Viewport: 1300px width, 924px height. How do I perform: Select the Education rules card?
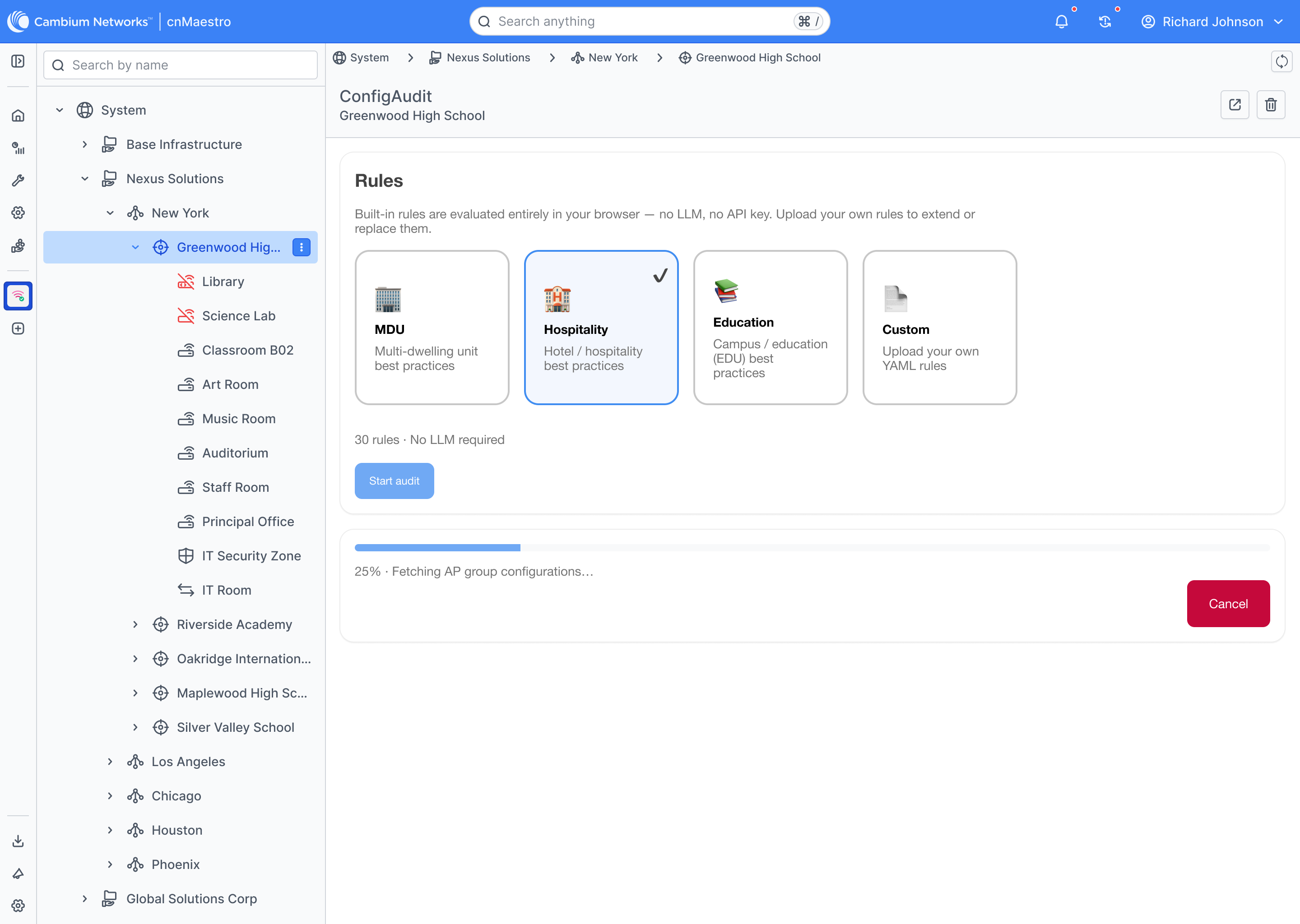[771, 328]
